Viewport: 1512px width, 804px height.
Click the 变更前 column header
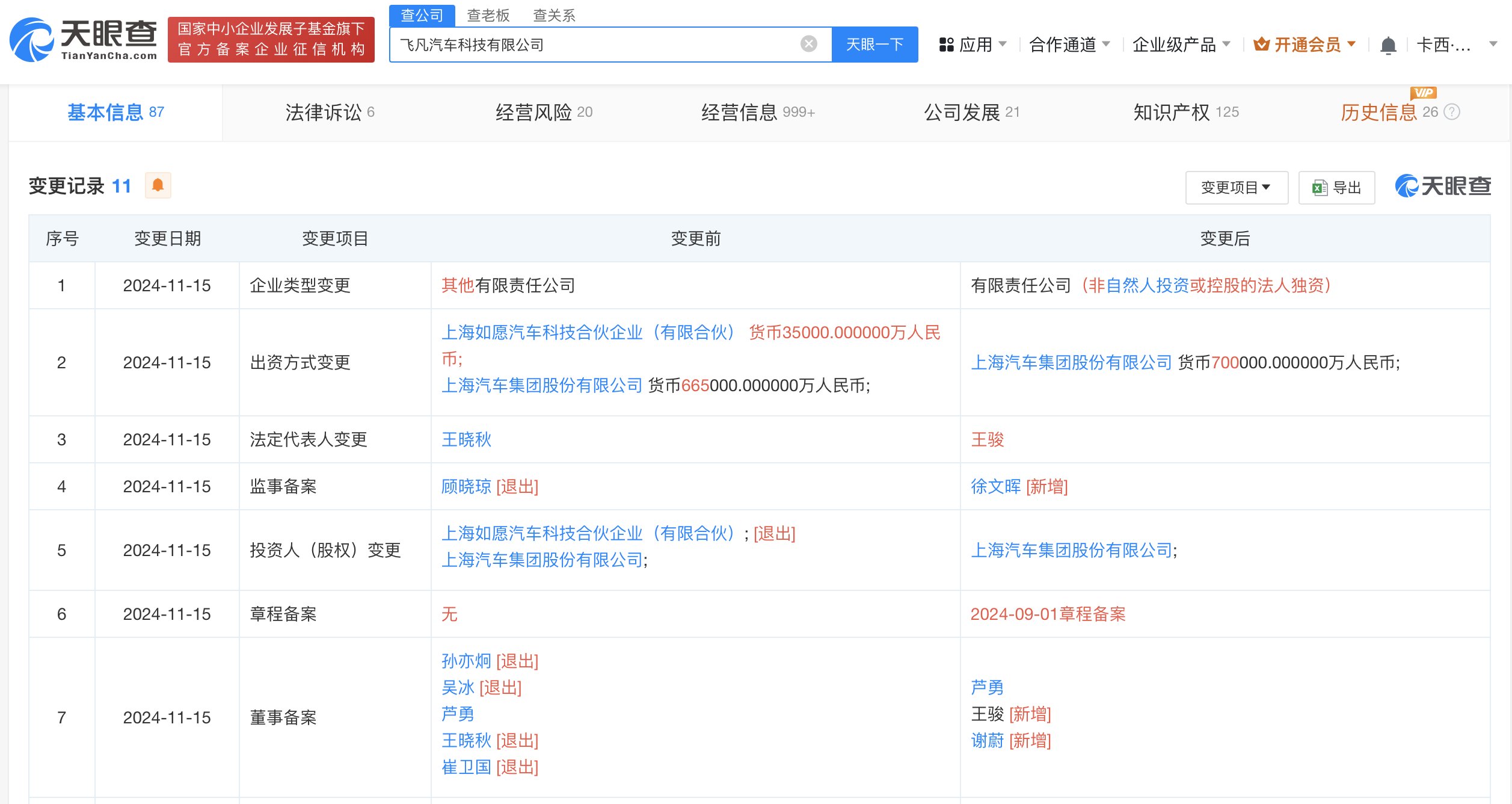pos(696,239)
